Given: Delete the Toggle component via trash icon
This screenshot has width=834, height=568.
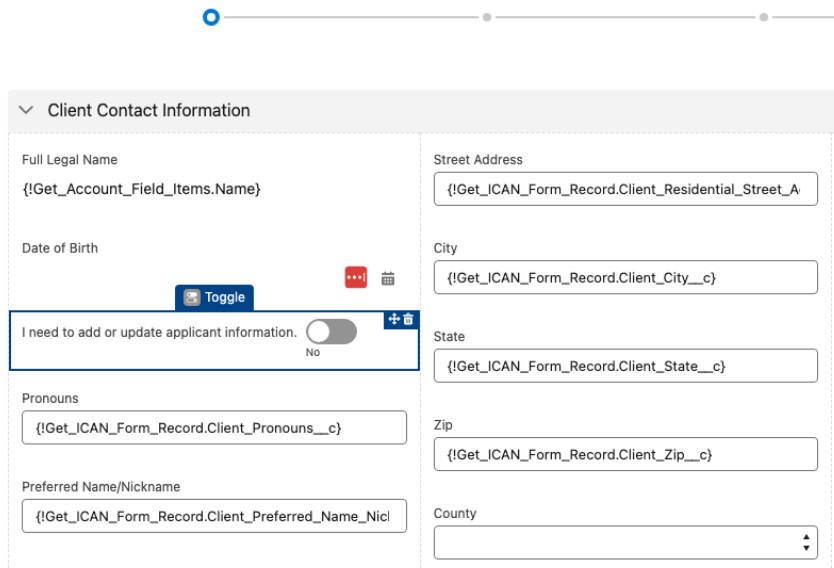Looking at the screenshot, I should 408,319.
